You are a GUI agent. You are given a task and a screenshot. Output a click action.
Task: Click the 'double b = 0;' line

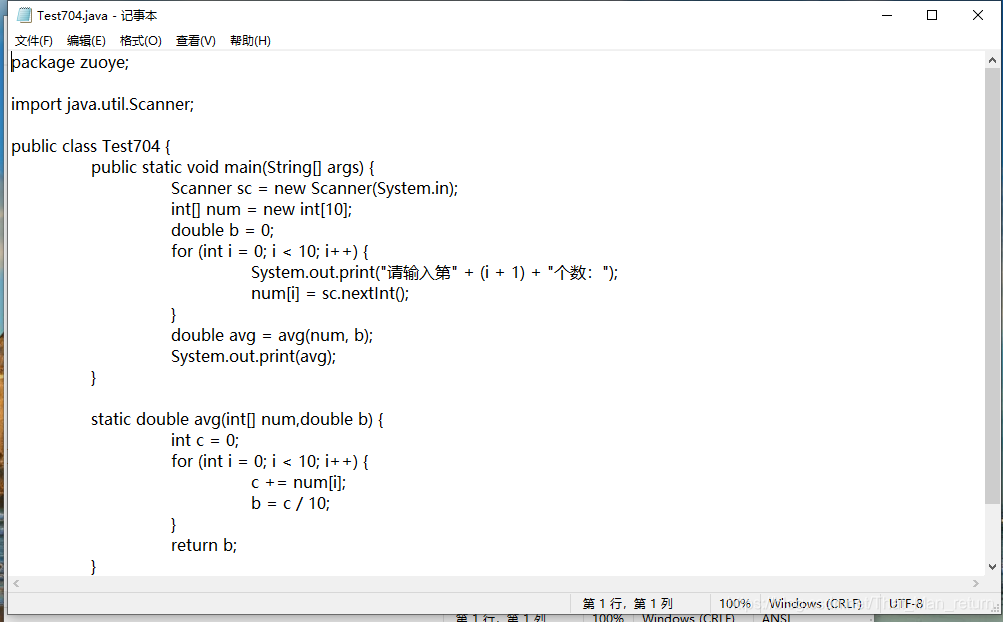(223, 230)
